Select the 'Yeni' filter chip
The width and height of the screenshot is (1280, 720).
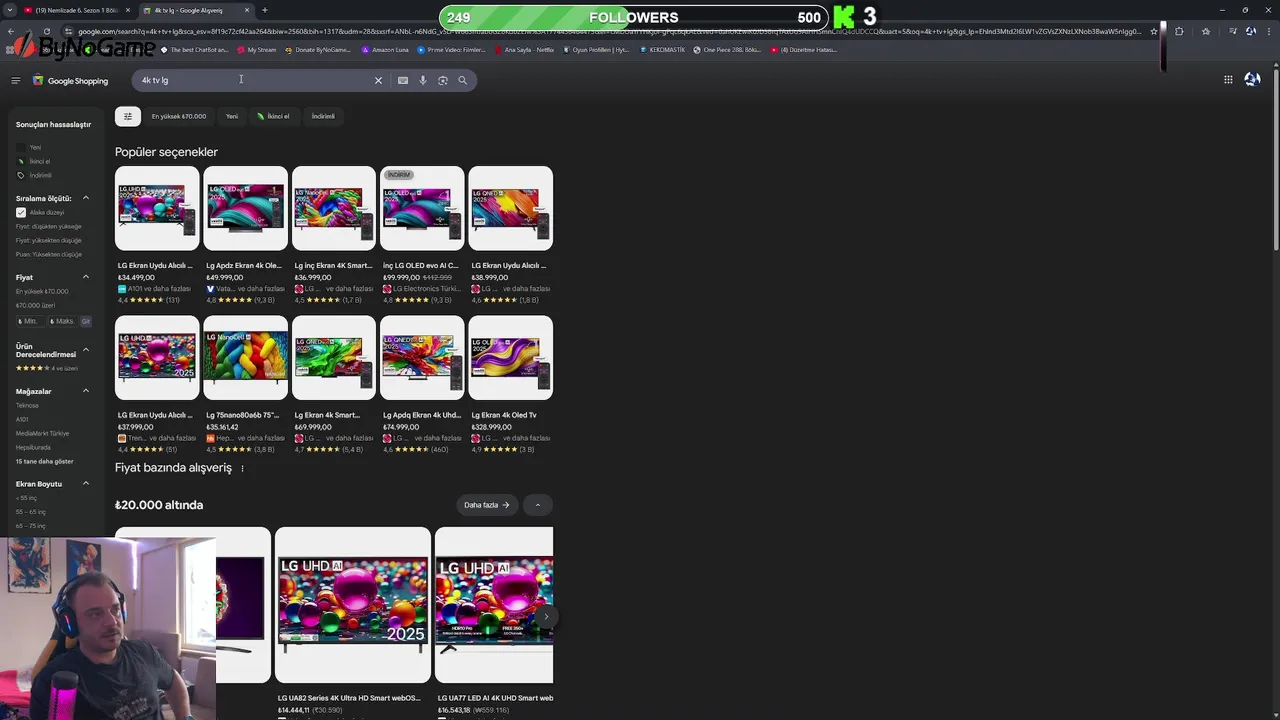[232, 116]
